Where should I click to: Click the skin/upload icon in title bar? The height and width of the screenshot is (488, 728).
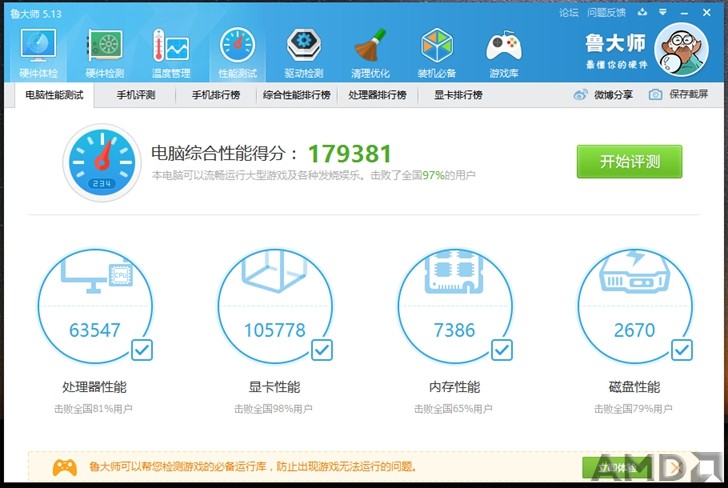(642, 12)
